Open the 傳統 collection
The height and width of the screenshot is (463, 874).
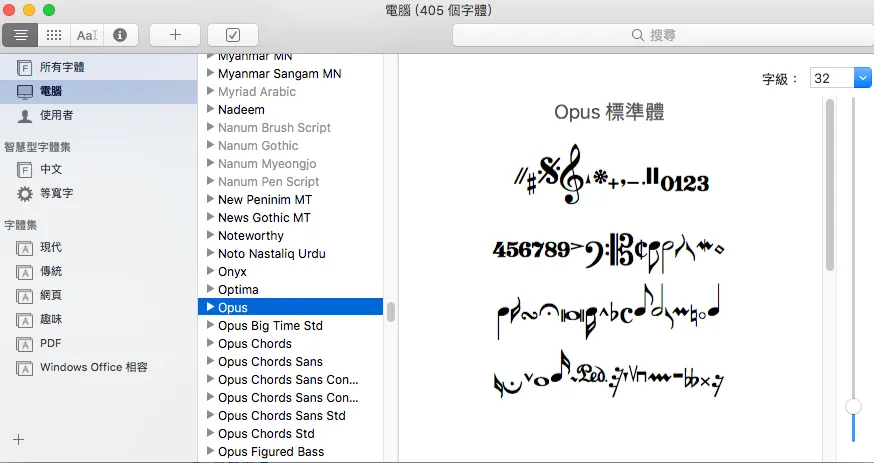coord(98,271)
